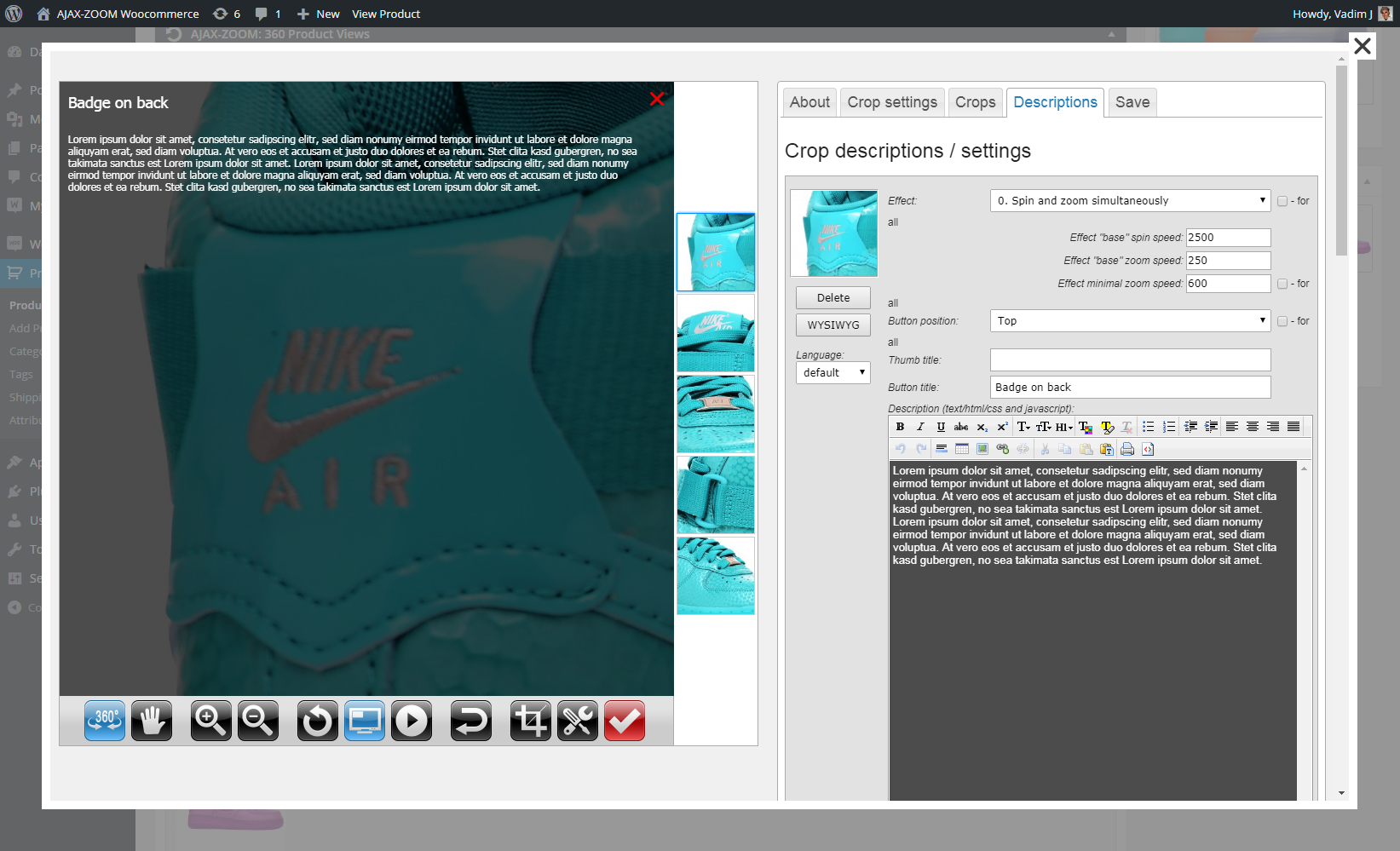Click the WordPress logo in admin bar
This screenshot has height=851, width=1400.
pyautogui.click(x=14, y=14)
